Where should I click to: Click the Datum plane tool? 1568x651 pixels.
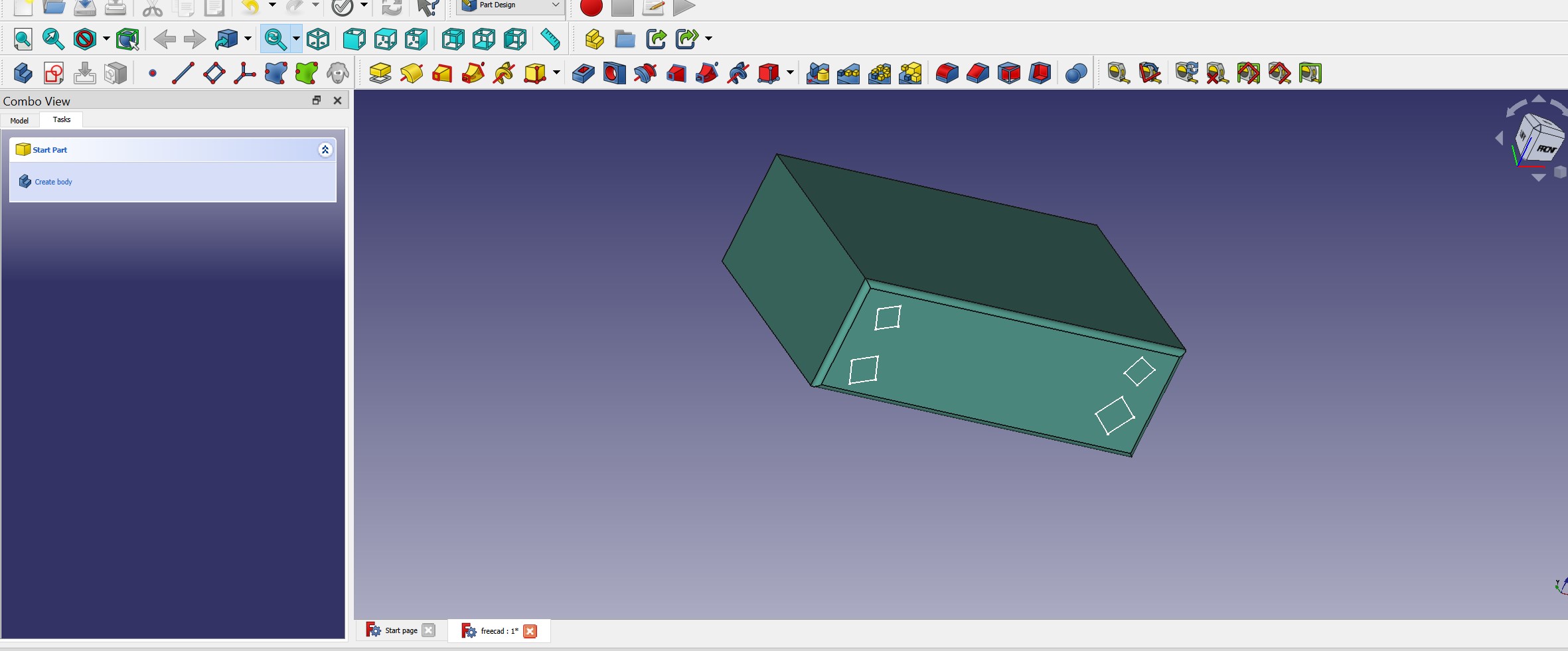(x=214, y=73)
